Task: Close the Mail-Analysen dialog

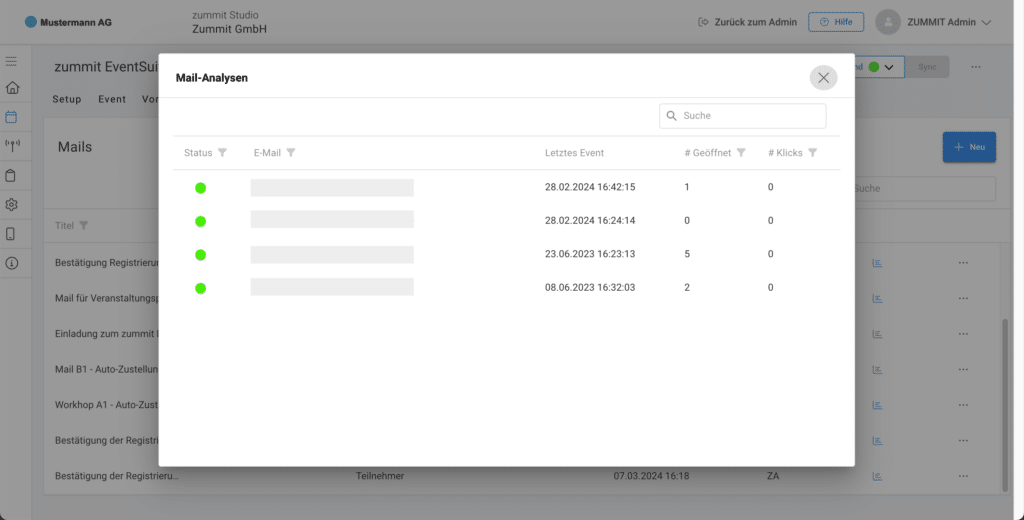Action: click(x=823, y=77)
